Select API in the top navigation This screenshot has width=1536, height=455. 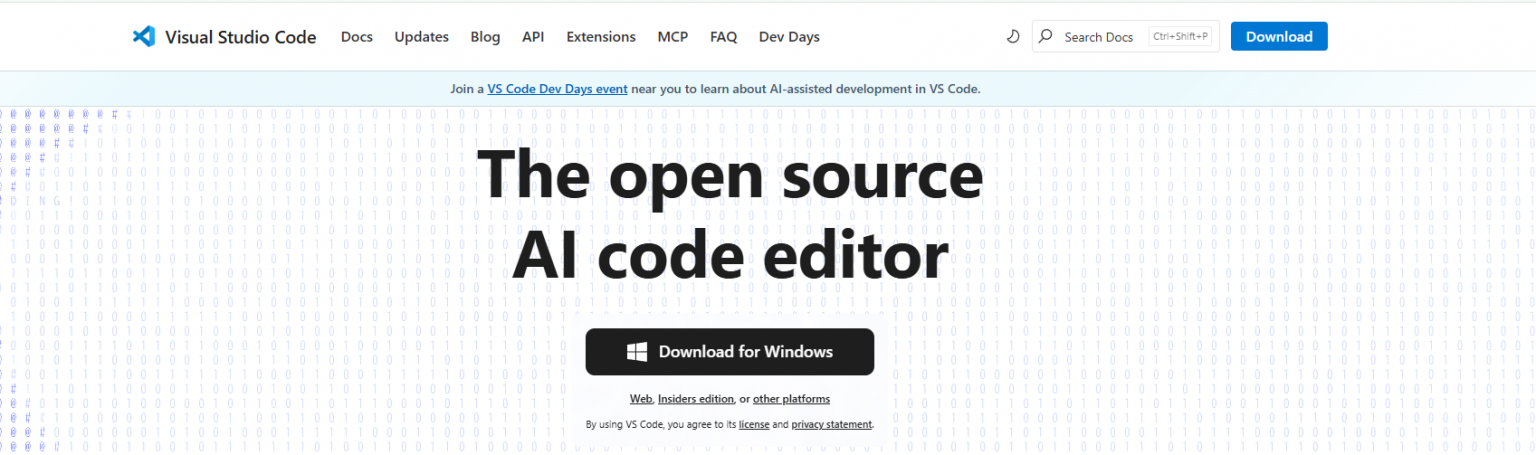pyautogui.click(x=533, y=37)
